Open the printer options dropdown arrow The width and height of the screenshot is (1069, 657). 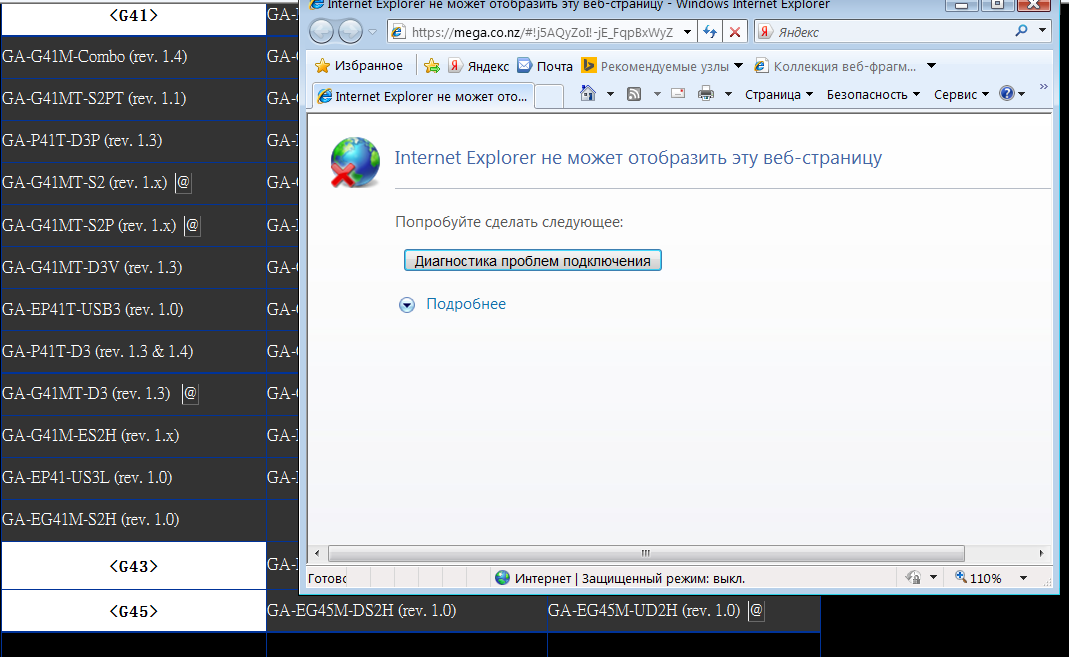tap(728, 94)
